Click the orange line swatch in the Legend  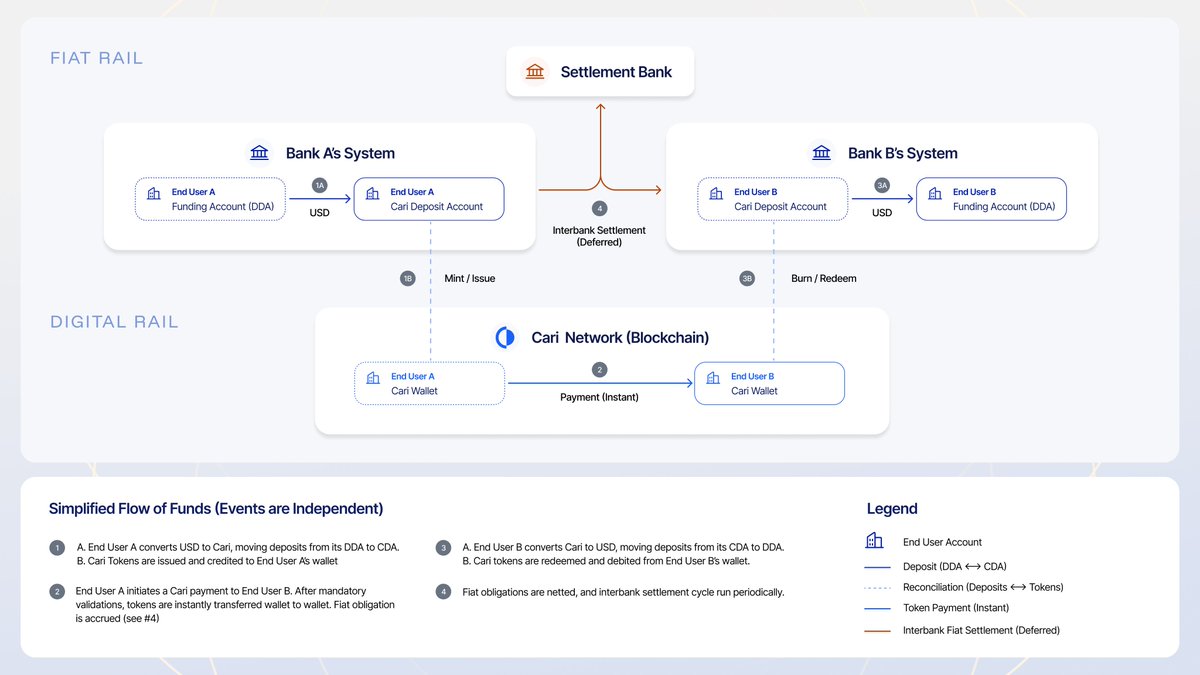point(876,630)
